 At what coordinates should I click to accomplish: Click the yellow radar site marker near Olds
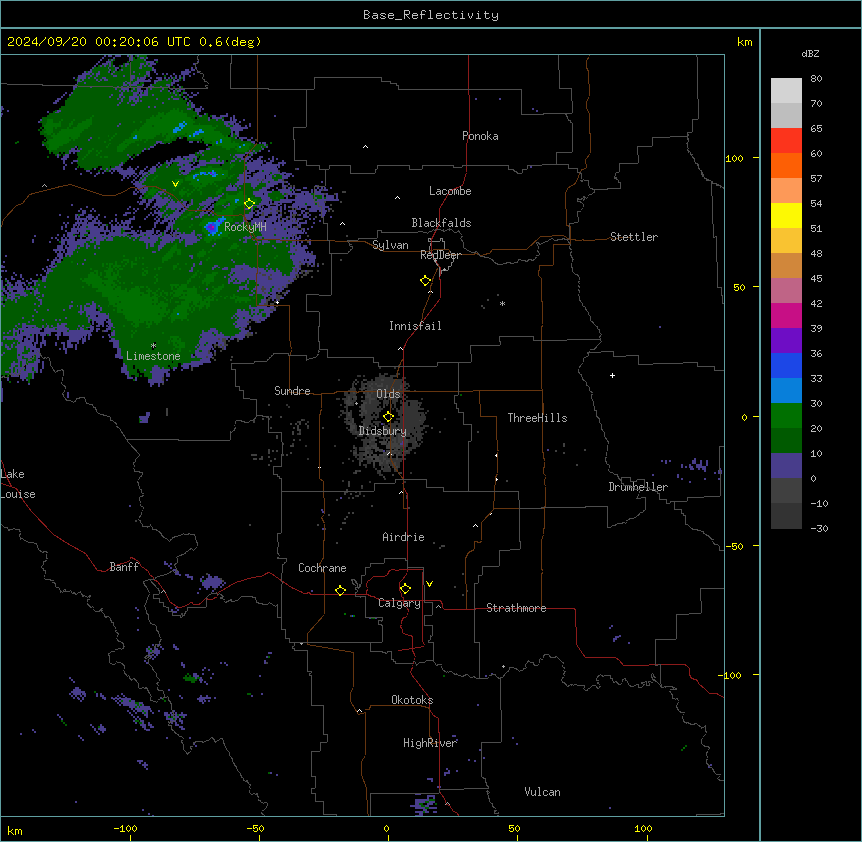click(388, 416)
